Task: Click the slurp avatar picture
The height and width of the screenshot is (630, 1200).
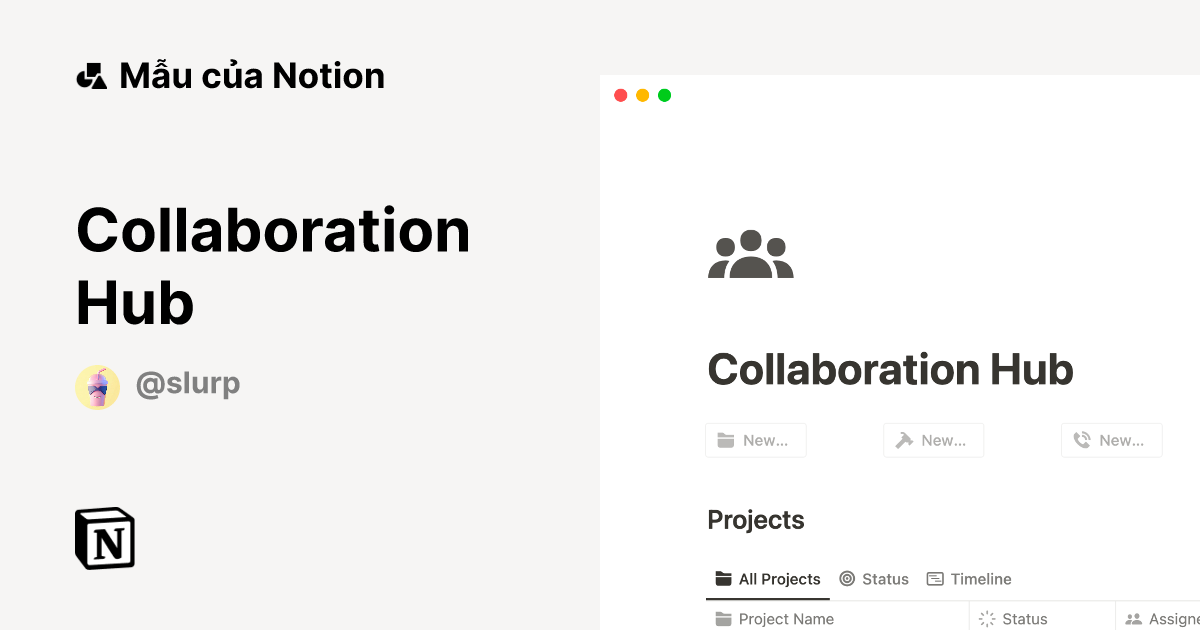Action: 97,386
